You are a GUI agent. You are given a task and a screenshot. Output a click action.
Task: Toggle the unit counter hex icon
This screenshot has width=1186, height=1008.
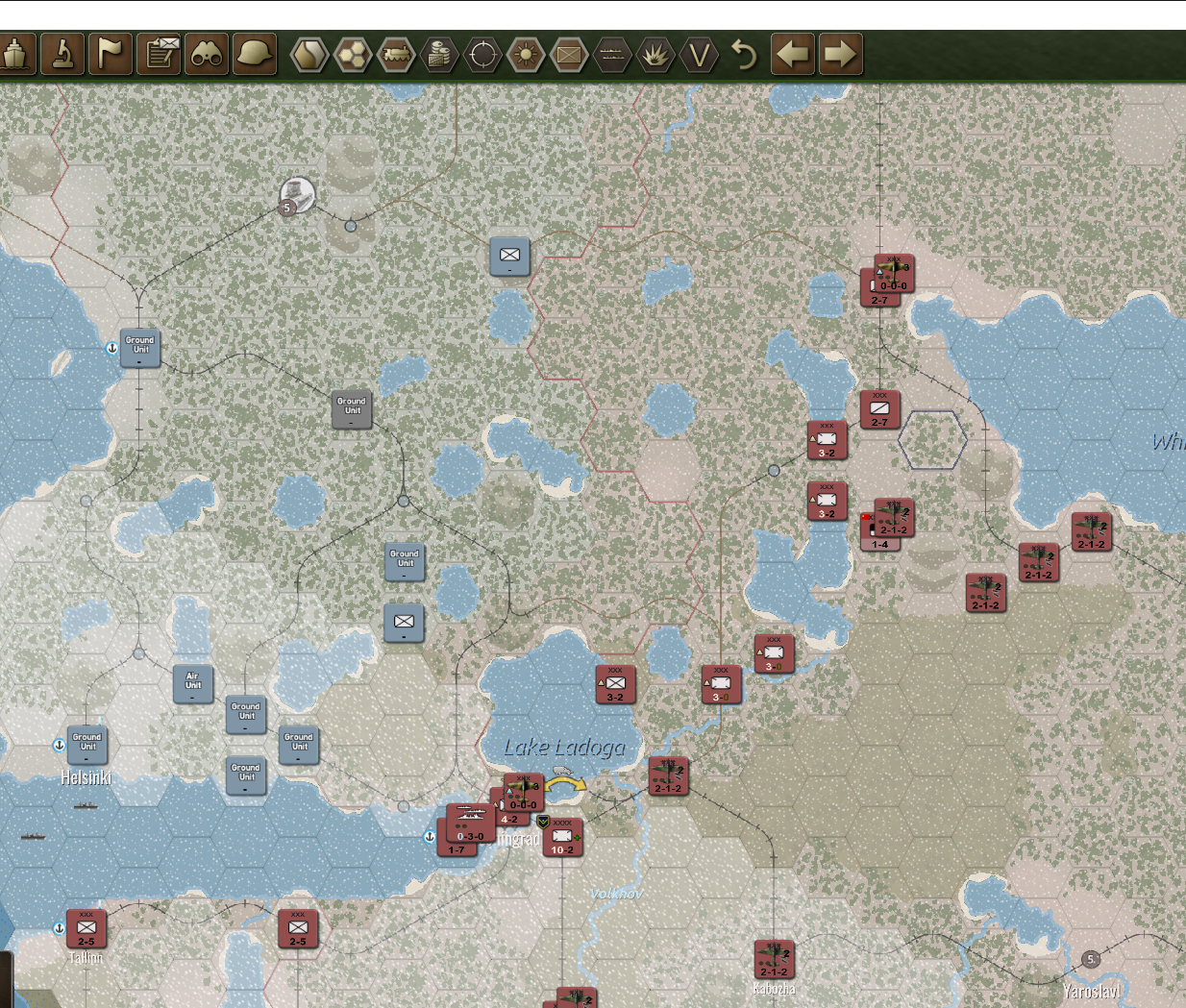(x=569, y=55)
